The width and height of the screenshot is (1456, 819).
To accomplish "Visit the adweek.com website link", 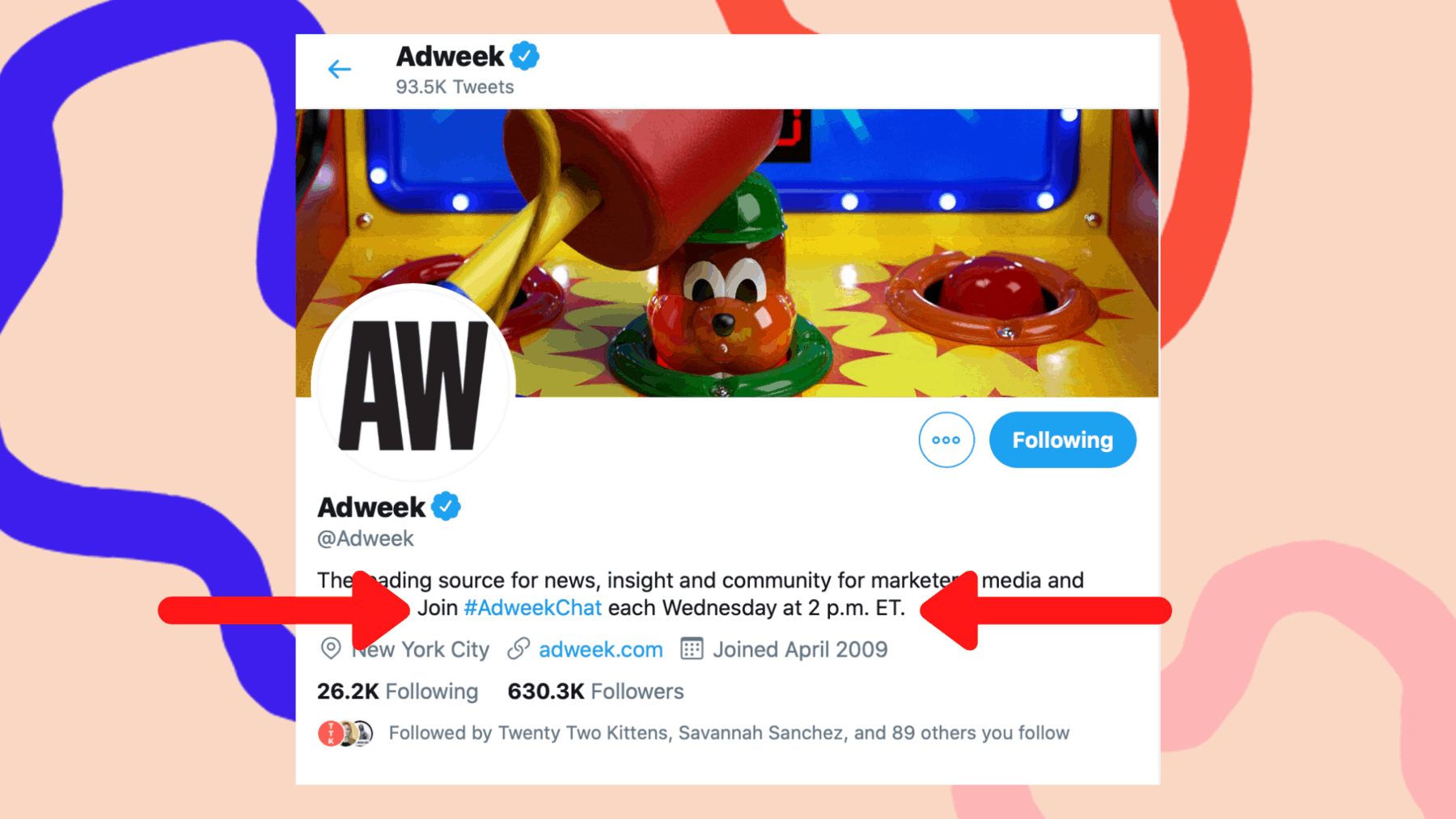I will (600, 649).
